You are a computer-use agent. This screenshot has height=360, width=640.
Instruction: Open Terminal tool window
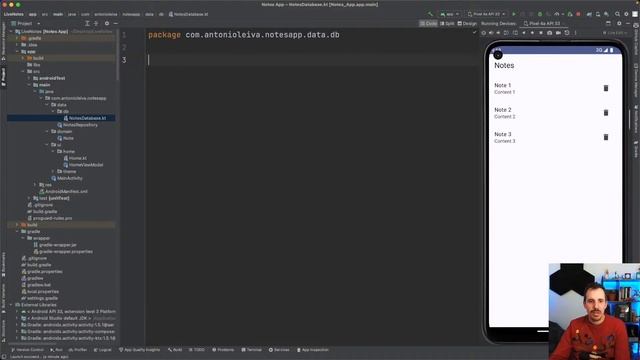251,350
